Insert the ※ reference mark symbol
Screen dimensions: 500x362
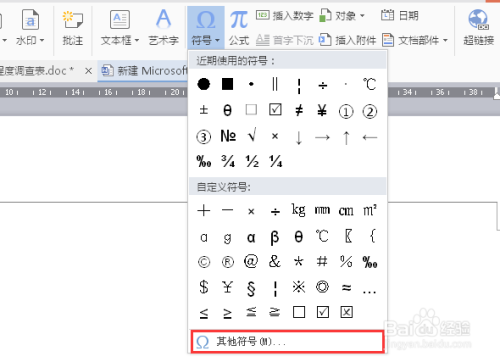(299, 287)
